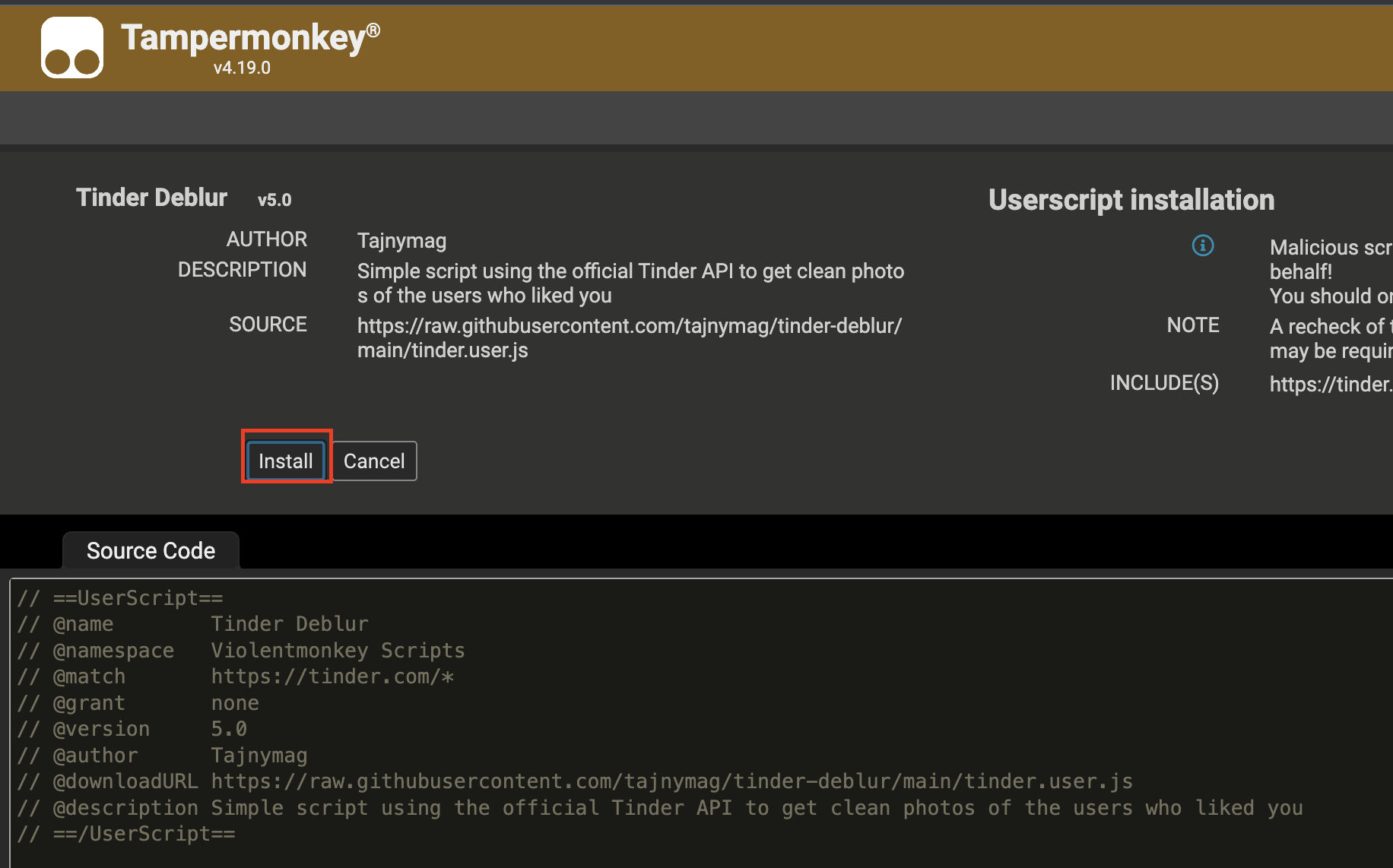
Task: Click the Tampermonkey logo icon
Action: (x=72, y=47)
